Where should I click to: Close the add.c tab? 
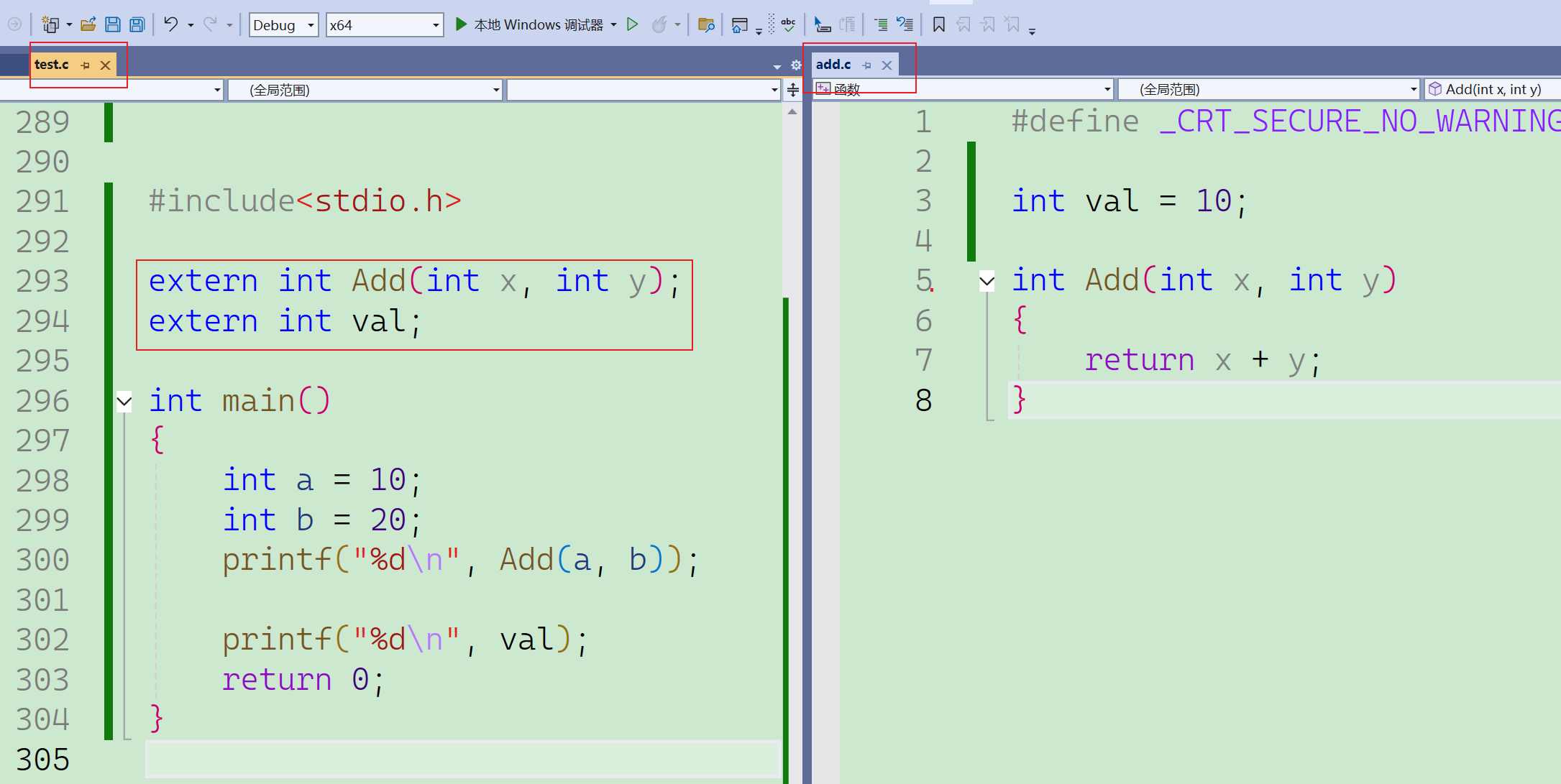[x=887, y=65]
